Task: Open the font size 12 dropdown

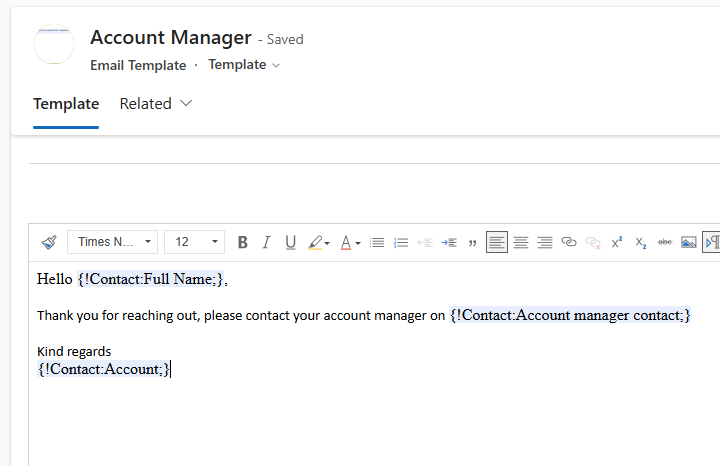Action: click(194, 242)
